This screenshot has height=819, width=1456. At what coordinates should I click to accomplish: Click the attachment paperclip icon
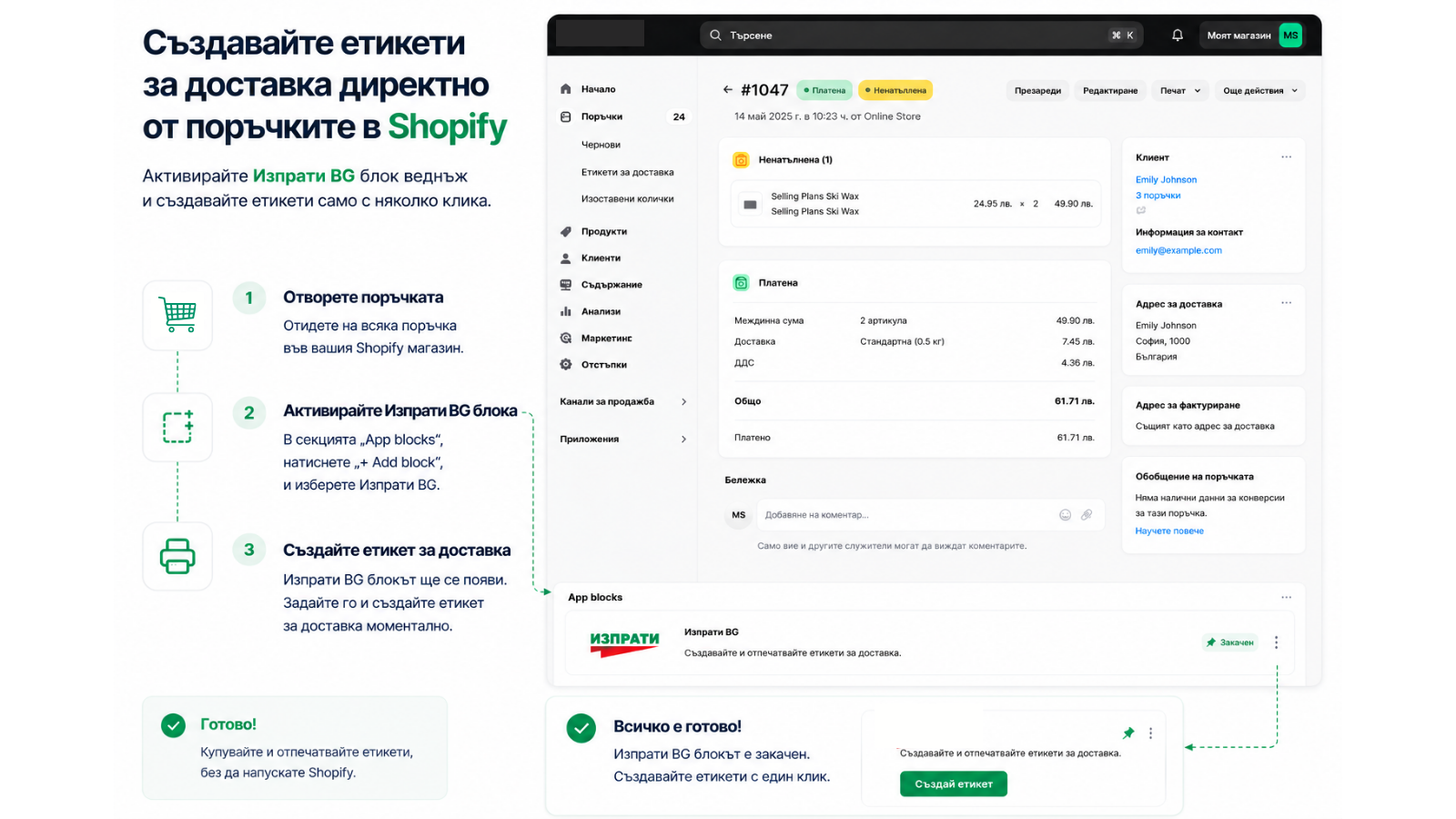(x=1087, y=515)
